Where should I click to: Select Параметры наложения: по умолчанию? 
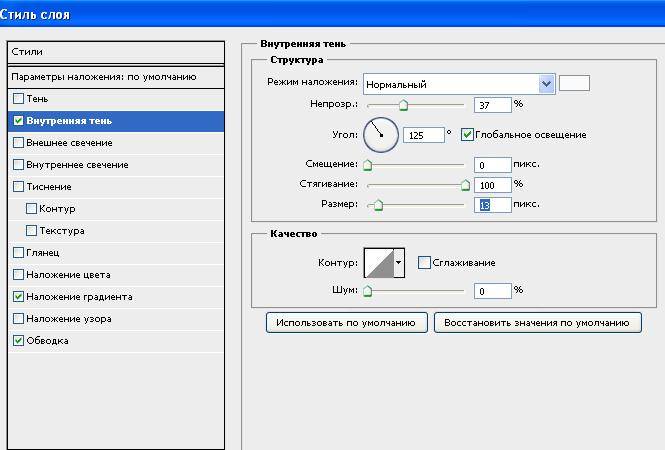click(113, 77)
